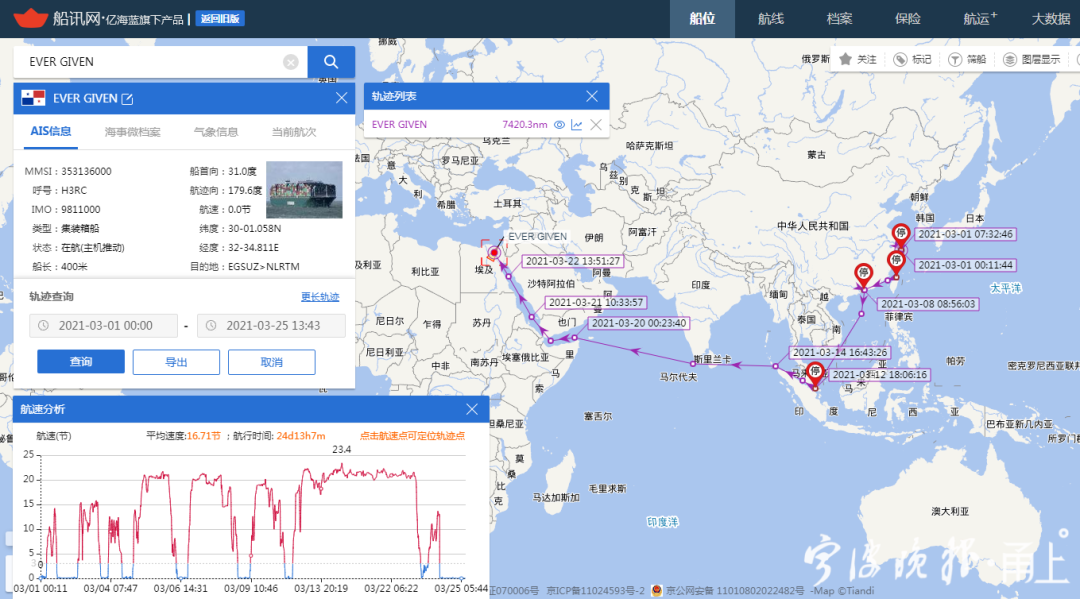The image size is (1080, 599).
Task: Switch to the 海事微档案 tab
Action: [132, 131]
